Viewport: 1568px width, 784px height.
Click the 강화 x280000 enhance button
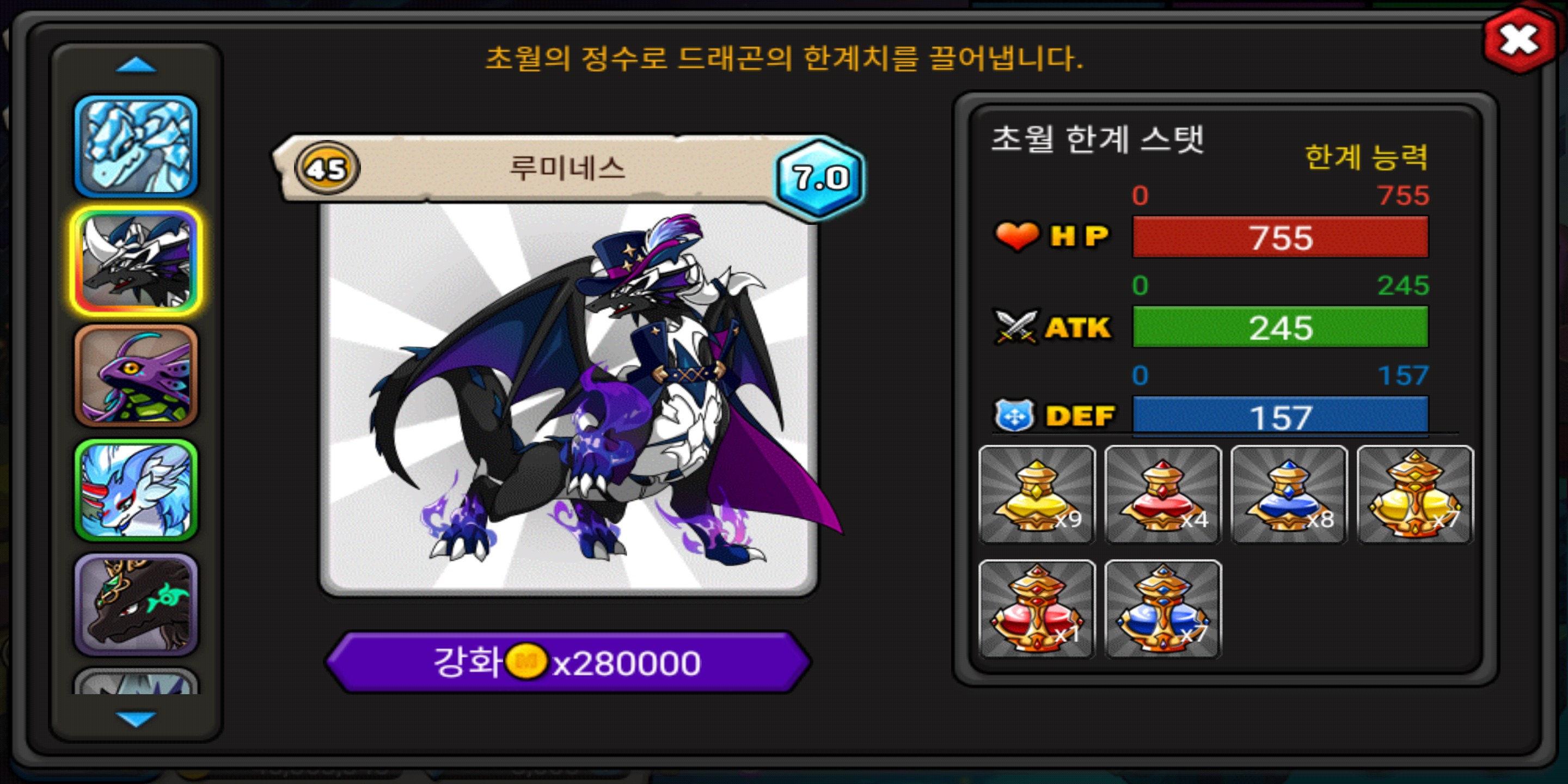click(x=568, y=662)
